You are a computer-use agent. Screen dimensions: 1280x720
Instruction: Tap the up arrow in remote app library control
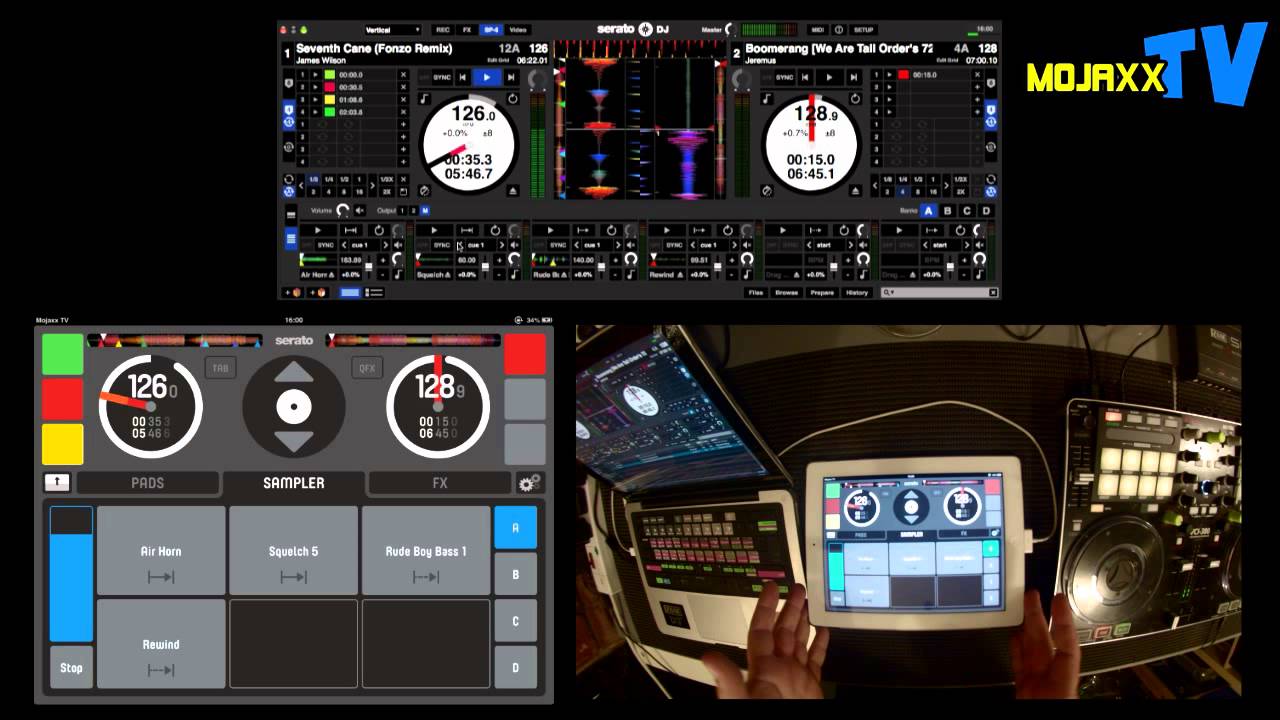click(x=294, y=373)
